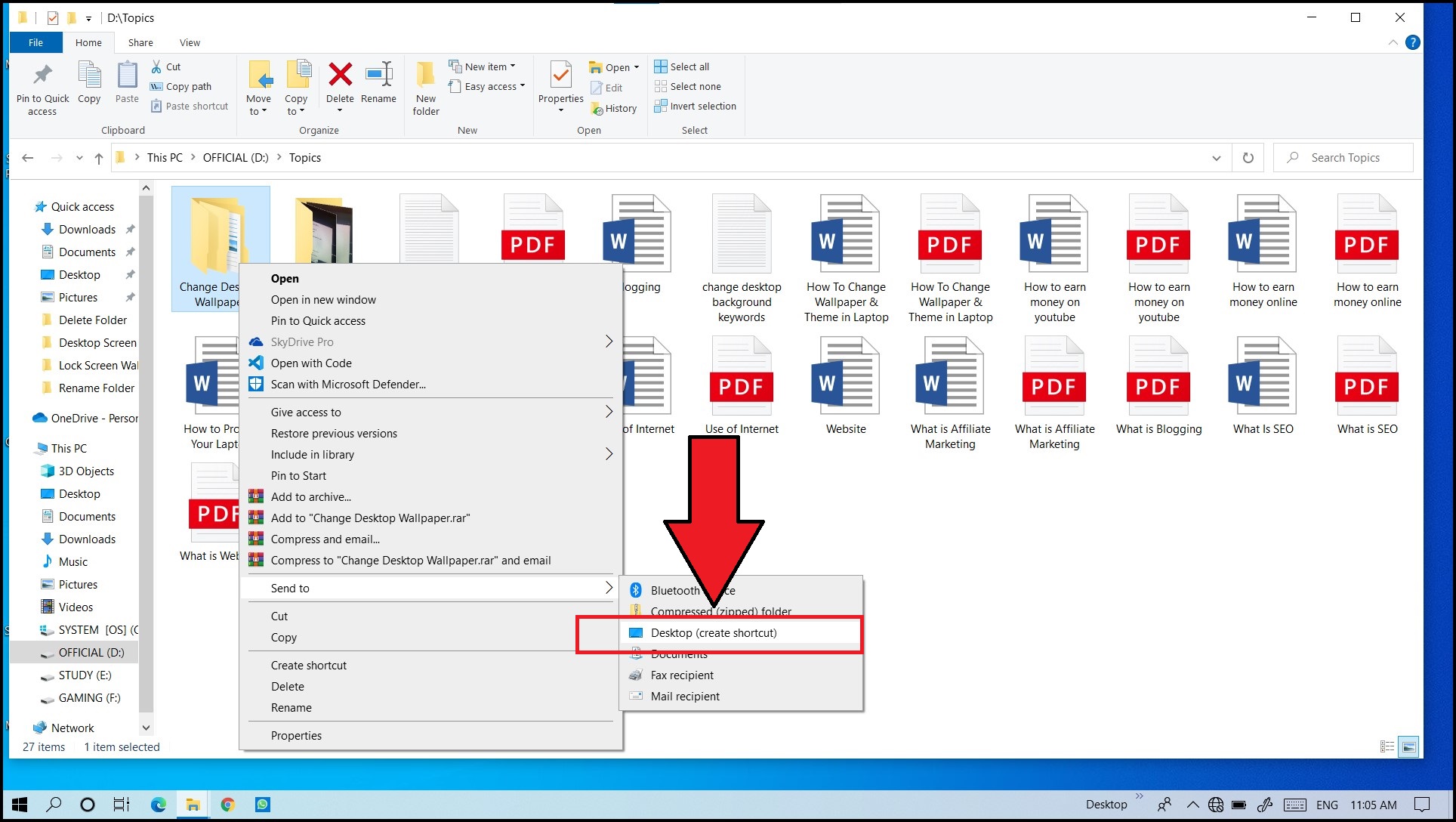The height and width of the screenshot is (822, 1456).
Task: Choose Desktop (create shortcut) from submenu
Action: point(713,633)
